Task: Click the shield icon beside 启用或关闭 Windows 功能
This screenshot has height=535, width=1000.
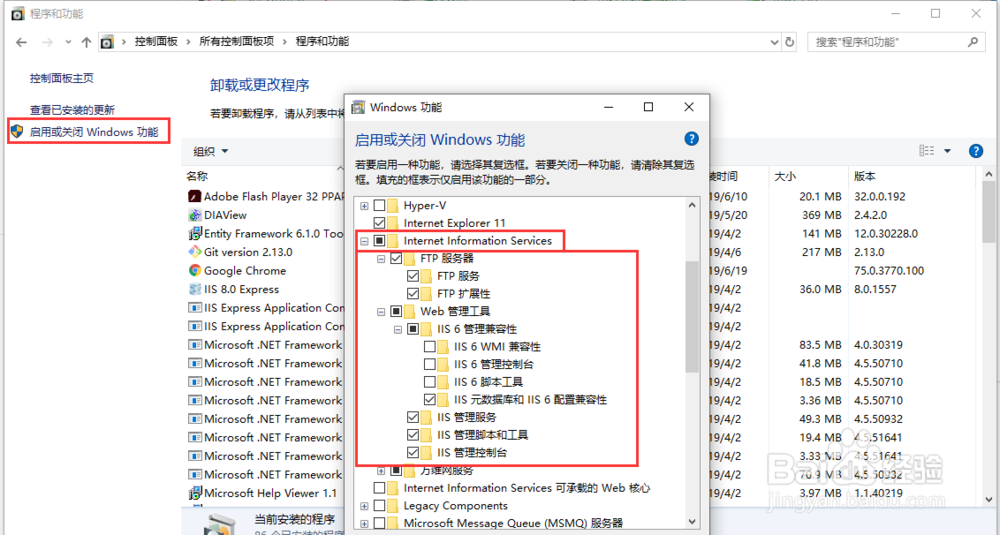Action: pos(17,132)
